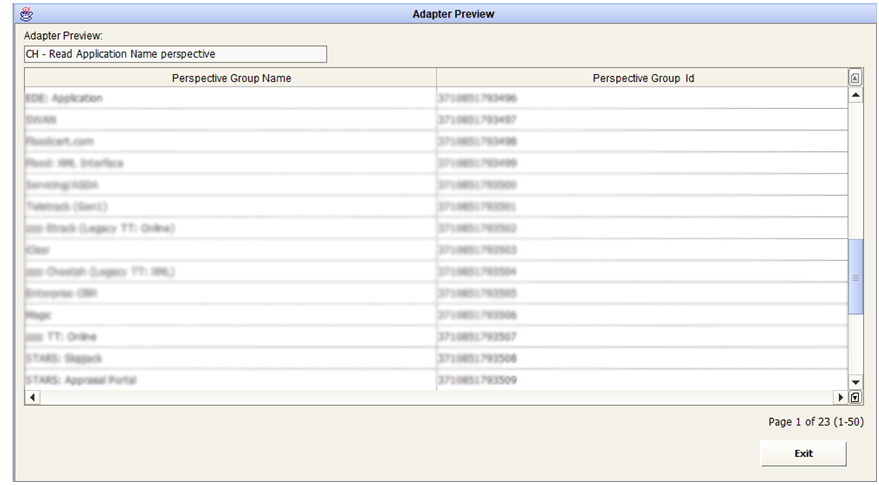Viewport: 879px width, 485px height.
Task: Click the vertical scrollbar up arrow
Action: pos(855,95)
